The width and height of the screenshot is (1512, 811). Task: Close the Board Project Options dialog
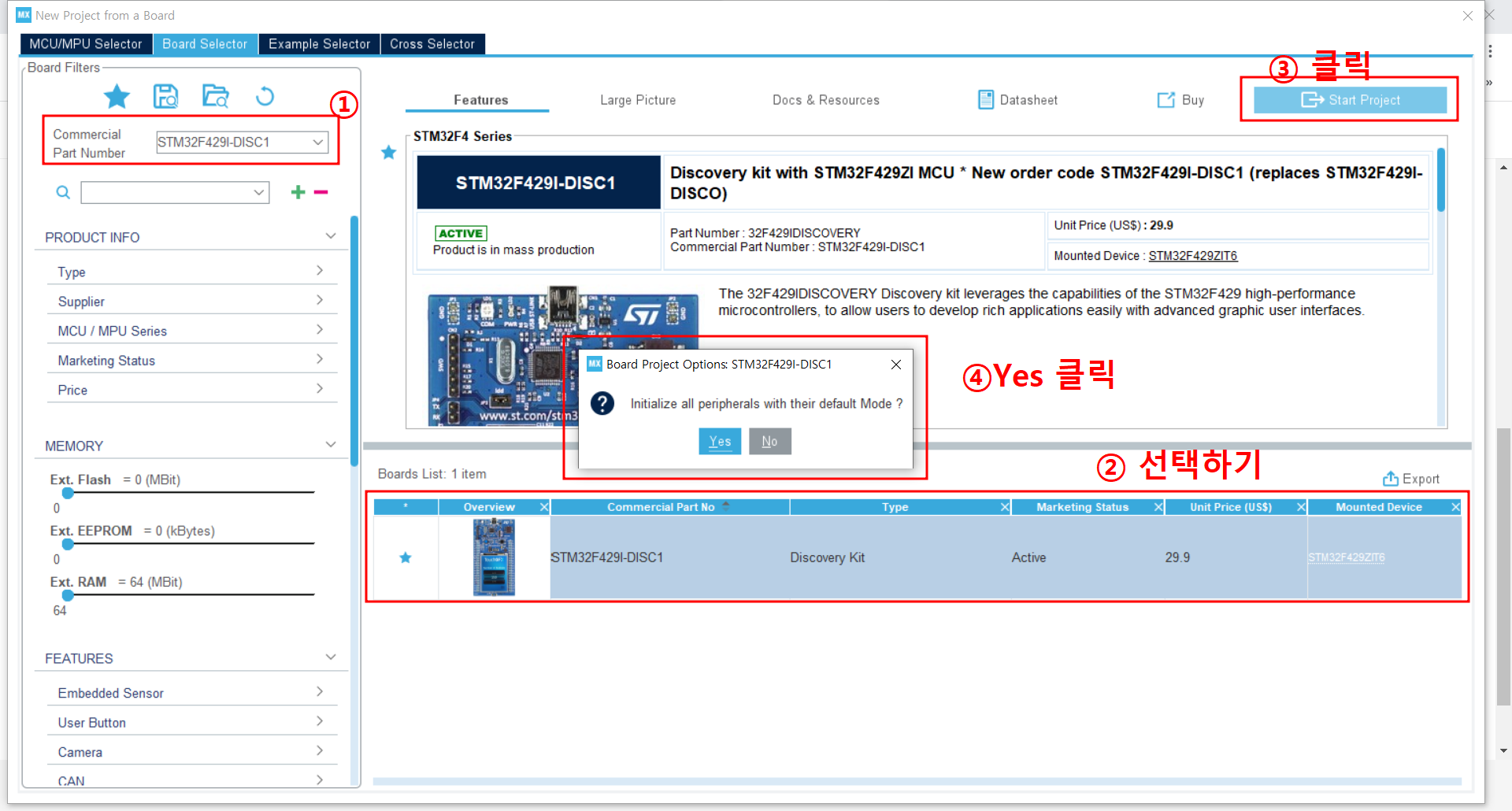(895, 365)
